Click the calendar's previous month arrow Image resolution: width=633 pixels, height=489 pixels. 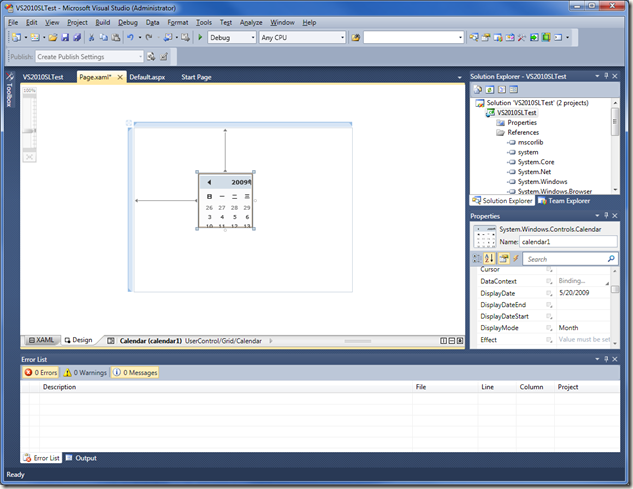(209, 182)
